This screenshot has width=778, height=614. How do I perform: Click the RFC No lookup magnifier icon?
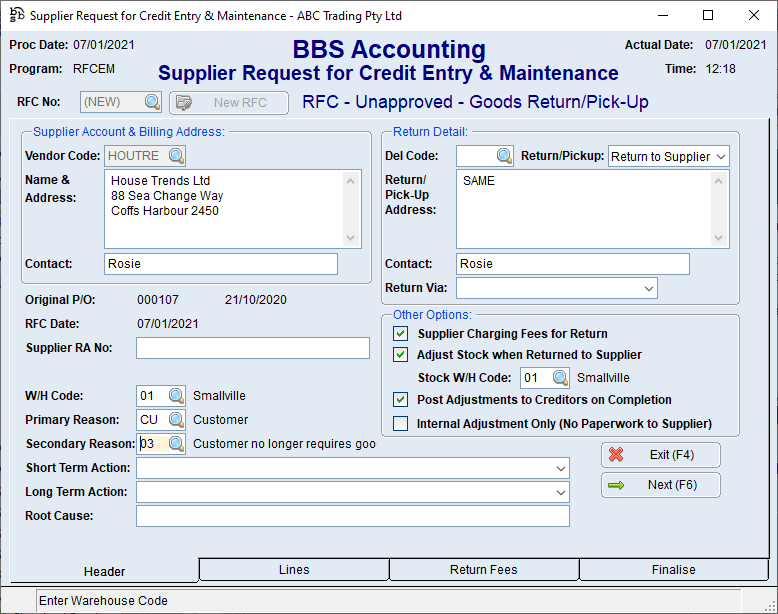point(152,102)
